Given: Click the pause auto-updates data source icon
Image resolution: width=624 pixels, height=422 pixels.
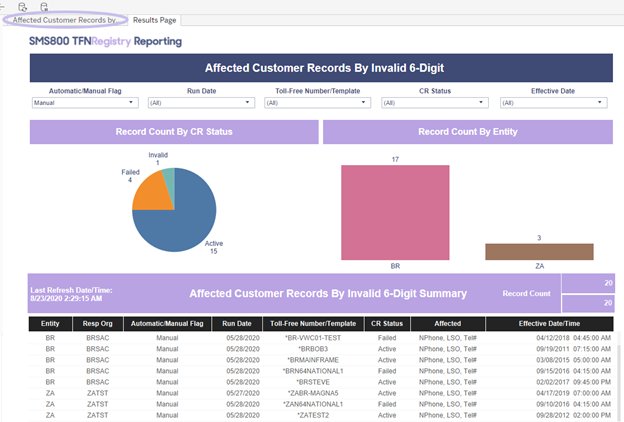Looking at the screenshot, I should pyautogui.click(x=44, y=6).
